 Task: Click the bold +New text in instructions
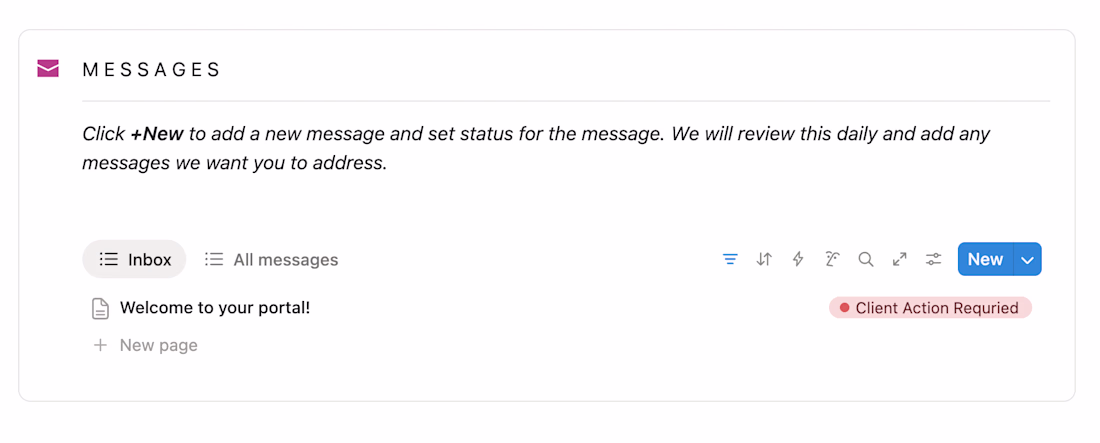pos(157,134)
